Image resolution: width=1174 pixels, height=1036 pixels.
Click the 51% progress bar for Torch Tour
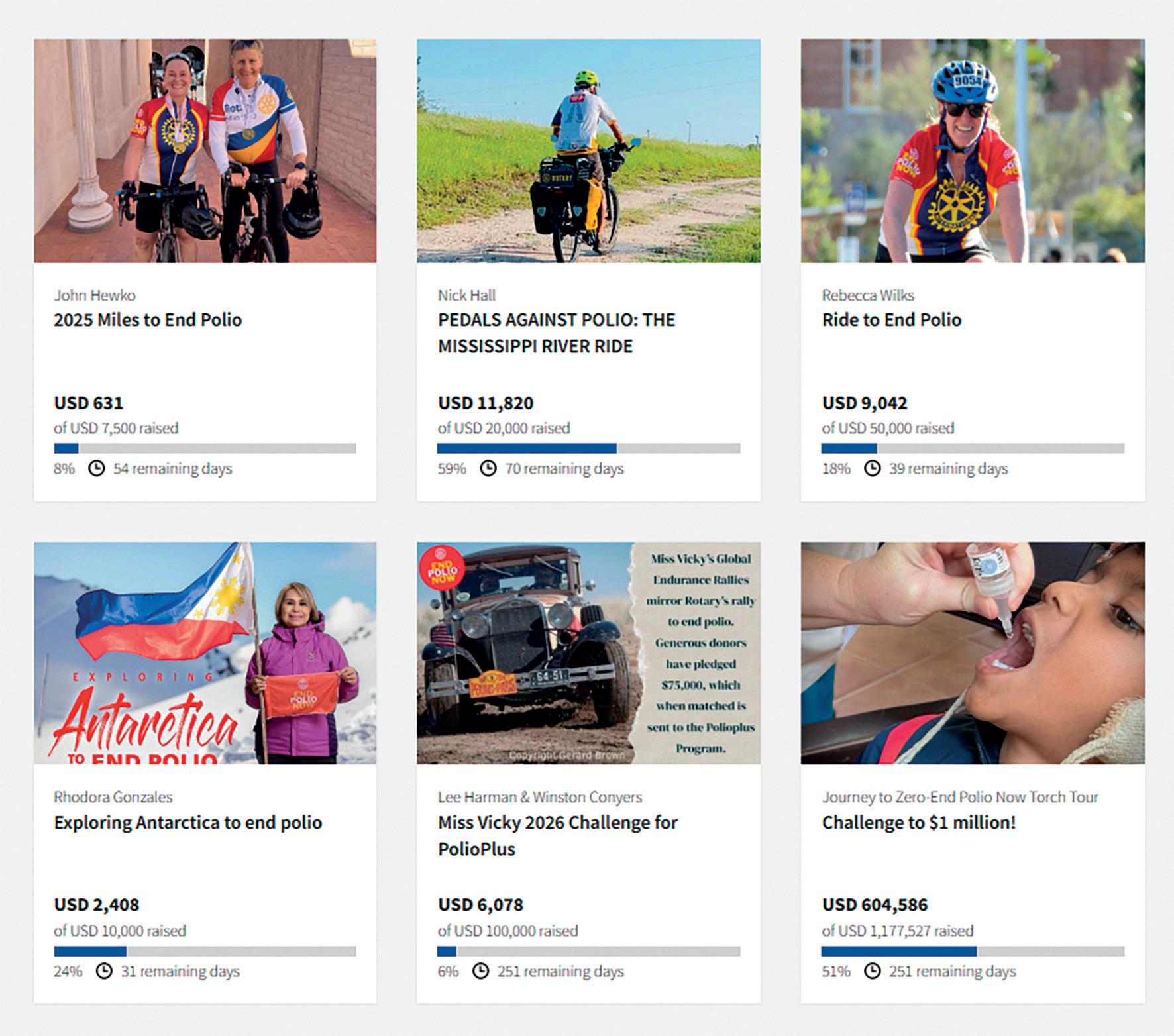pyautogui.click(x=973, y=951)
